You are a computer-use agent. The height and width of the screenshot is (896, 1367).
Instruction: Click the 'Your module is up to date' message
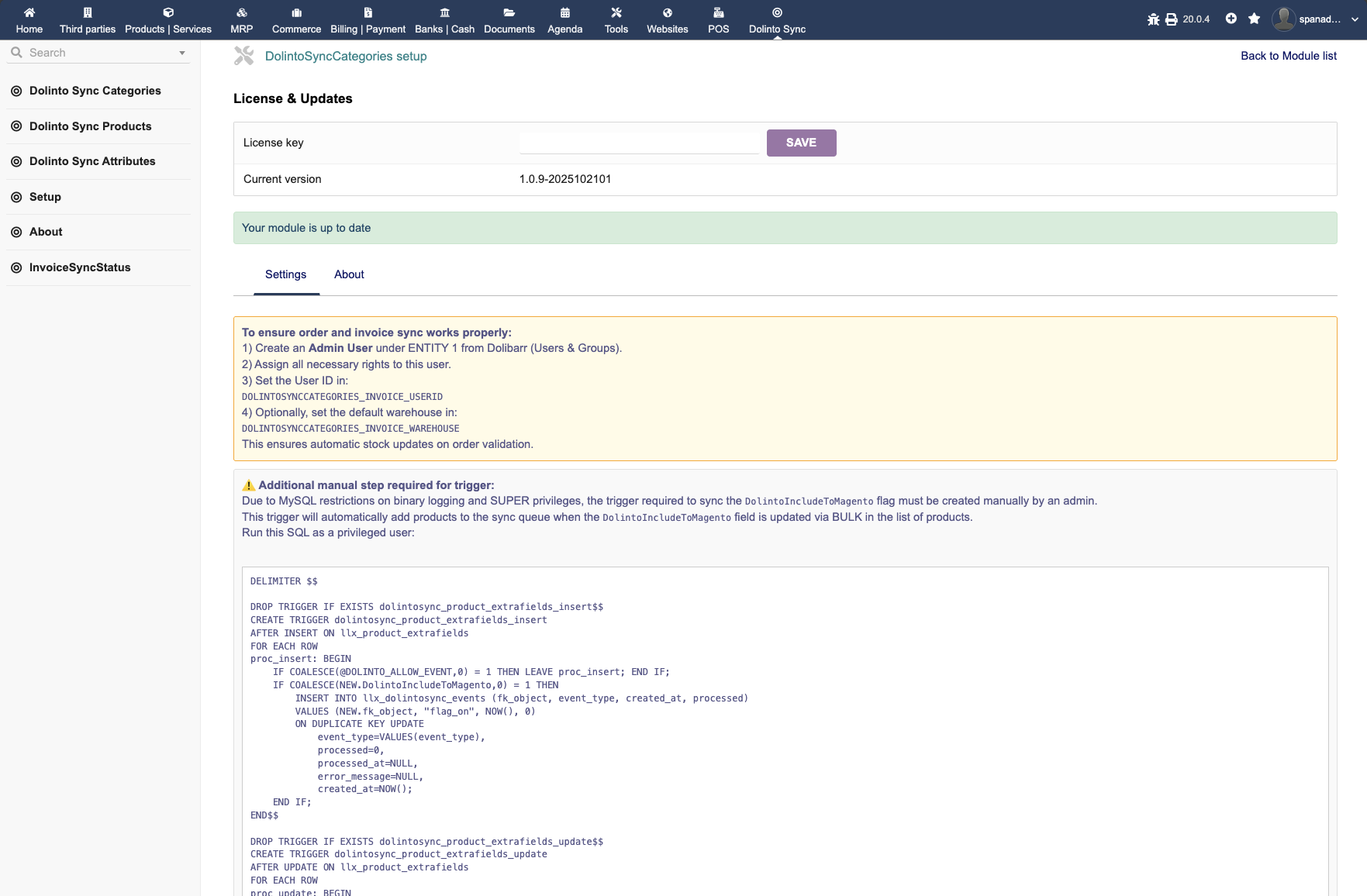(x=306, y=228)
